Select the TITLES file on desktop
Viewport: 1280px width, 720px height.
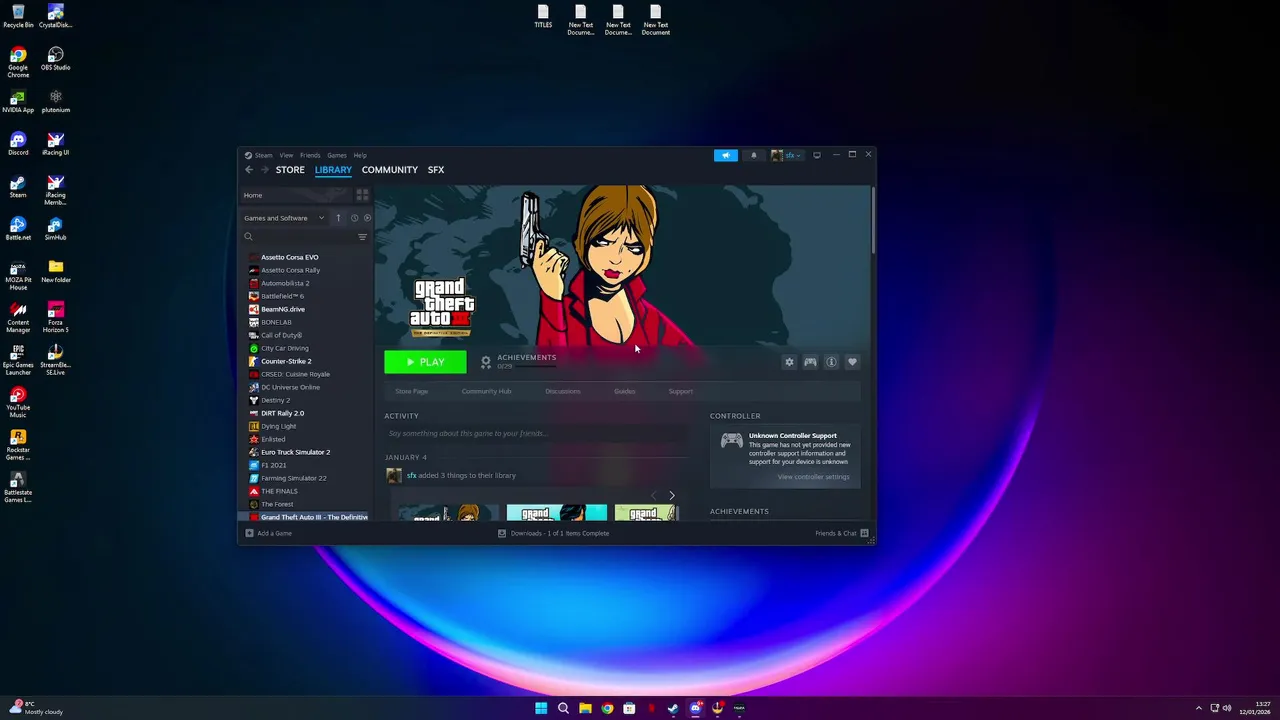coord(543,17)
